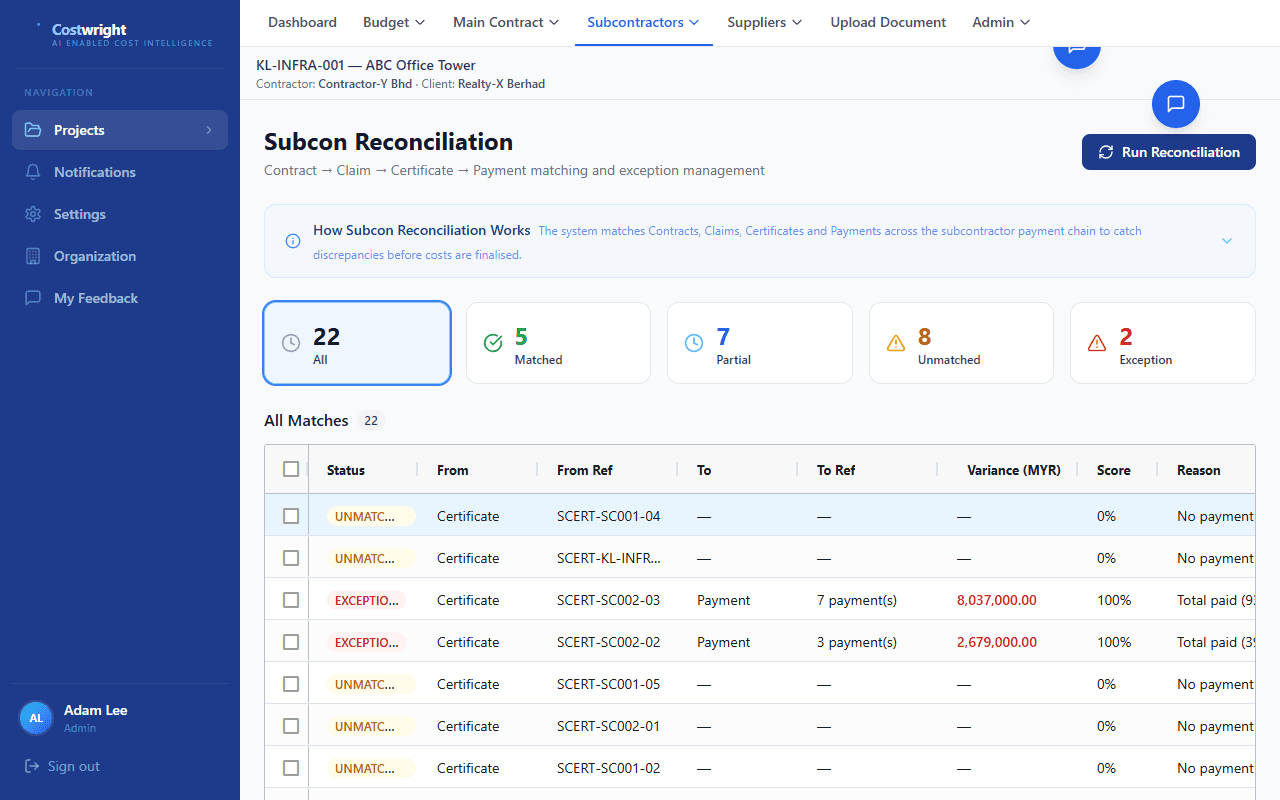Image resolution: width=1280 pixels, height=800 pixels.
Task: Check the row for SCERT-SC001-05
Action: pyautogui.click(x=291, y=684)
